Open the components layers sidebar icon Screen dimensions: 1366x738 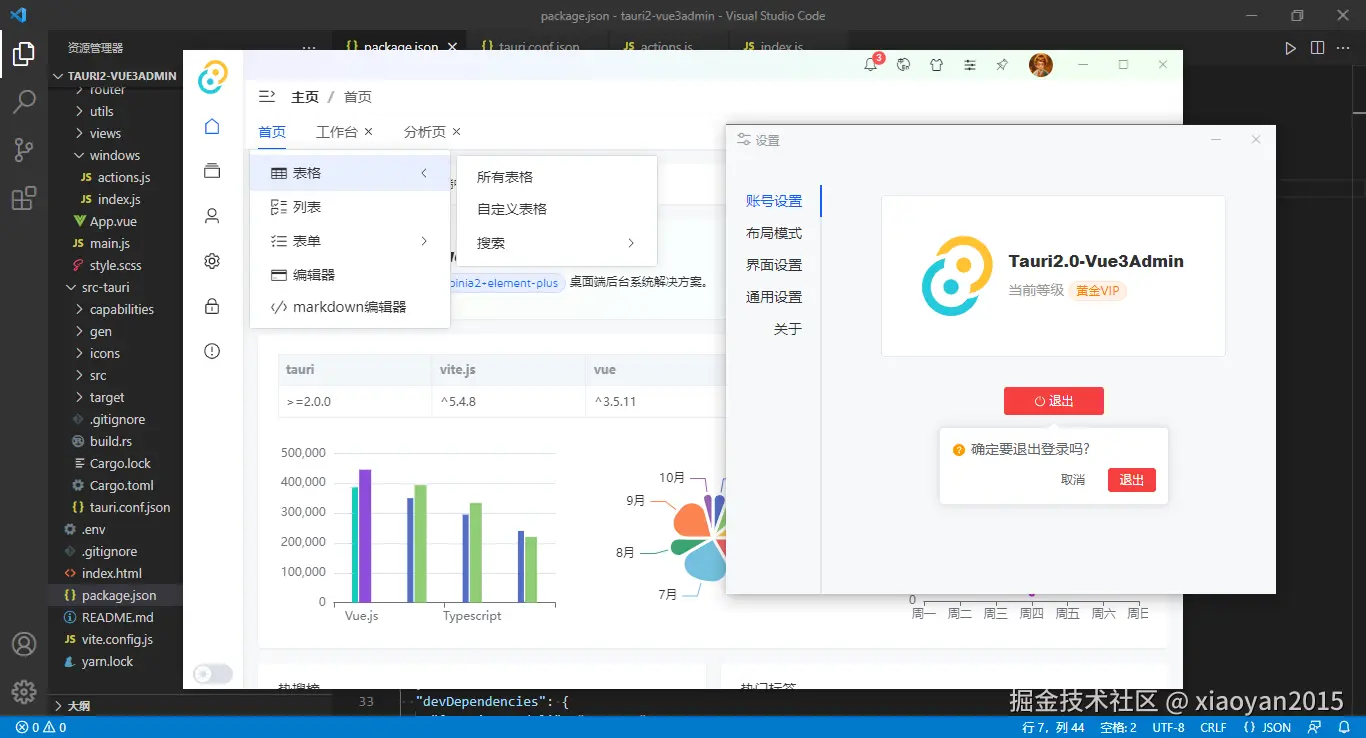(x=212, y=171)
